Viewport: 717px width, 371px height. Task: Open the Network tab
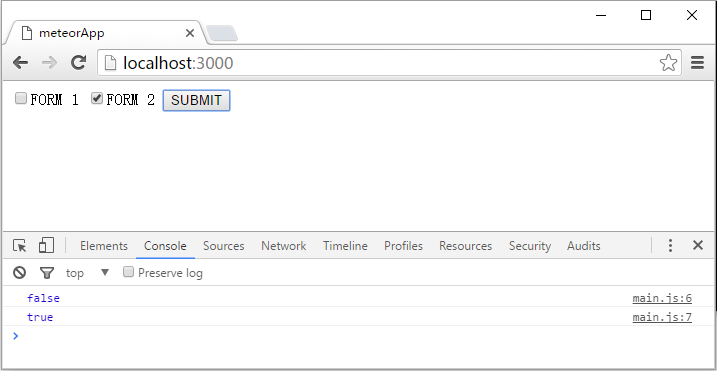click(x=284, y=246)
